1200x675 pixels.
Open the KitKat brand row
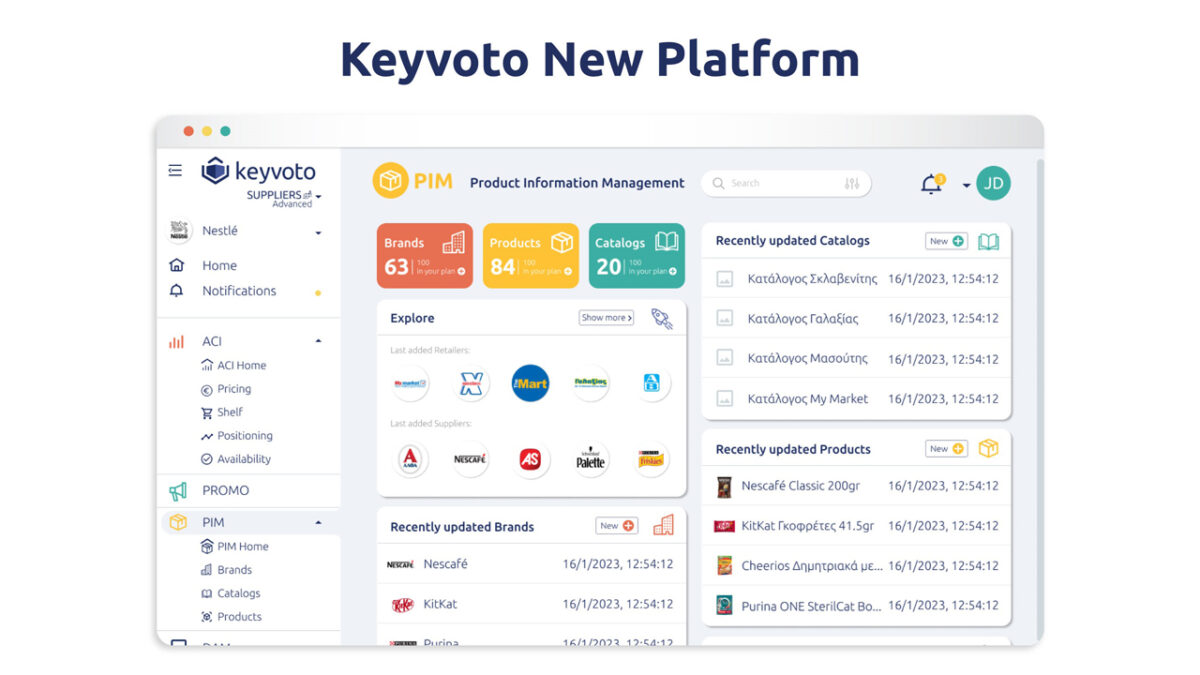(x=531, y=604)
